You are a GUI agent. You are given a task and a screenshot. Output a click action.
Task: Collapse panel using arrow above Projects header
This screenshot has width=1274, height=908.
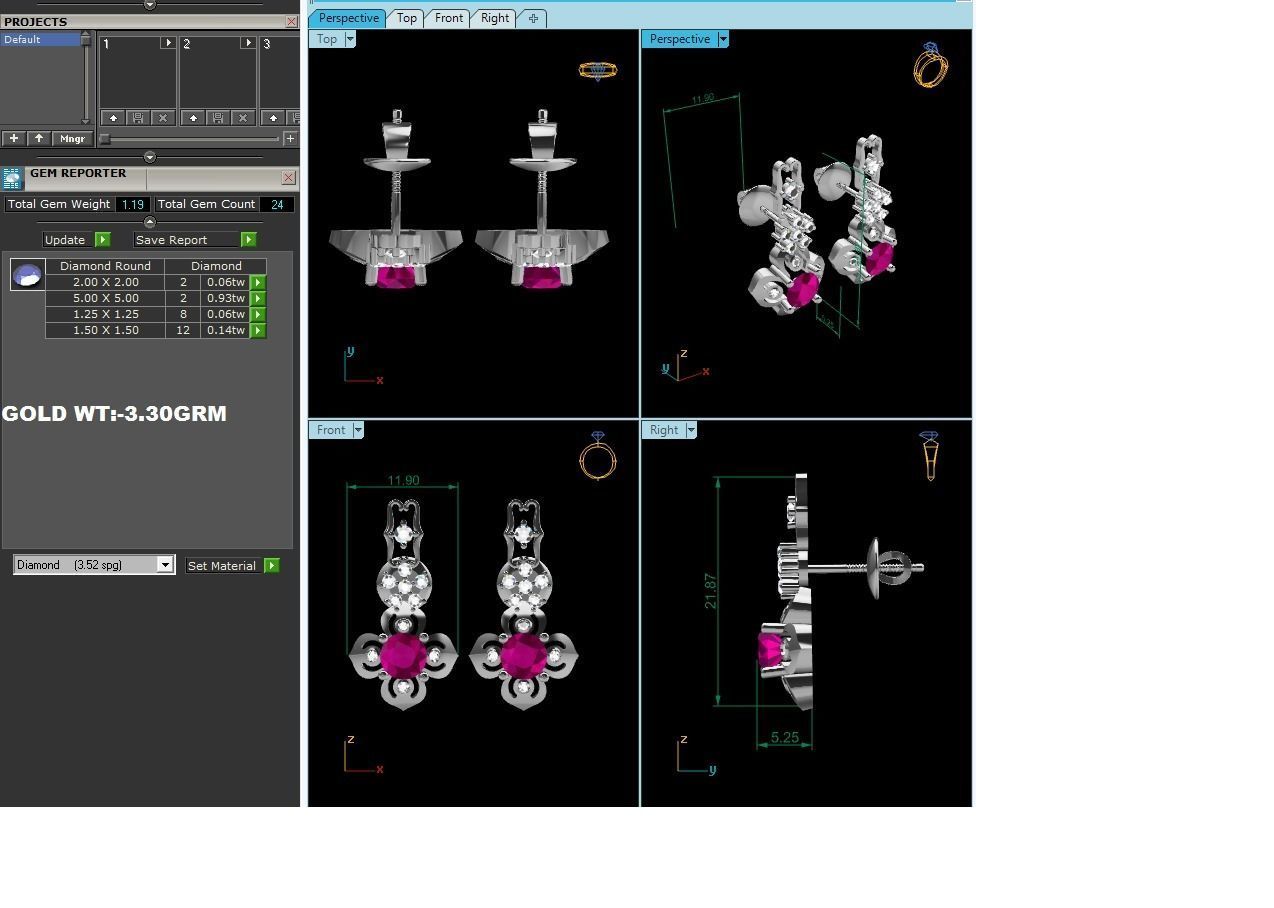(150, 5)
